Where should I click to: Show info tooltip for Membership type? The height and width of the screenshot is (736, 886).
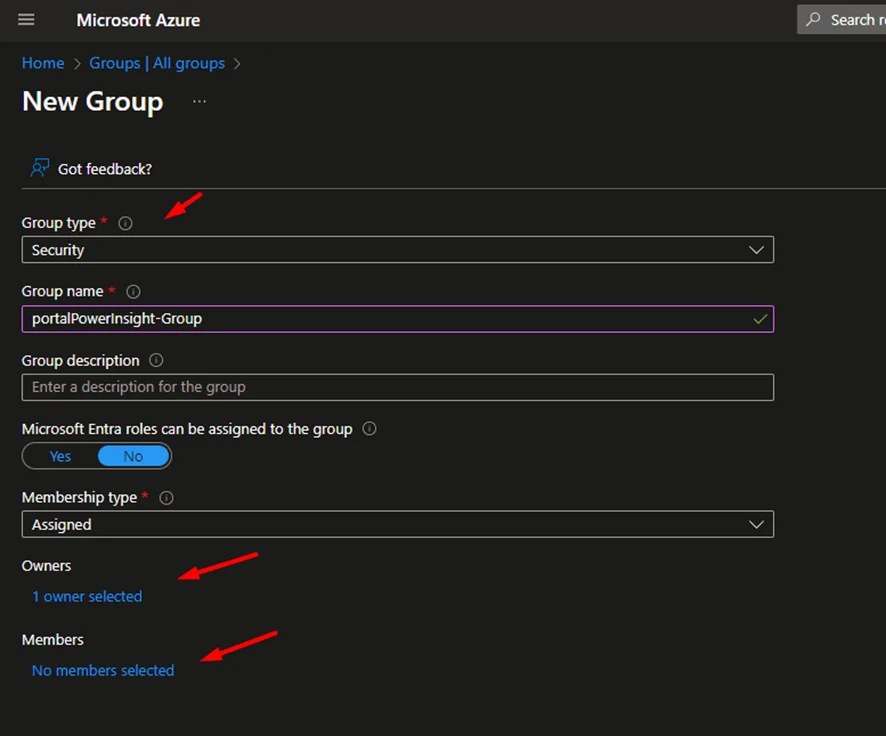(x=167, y=498)
